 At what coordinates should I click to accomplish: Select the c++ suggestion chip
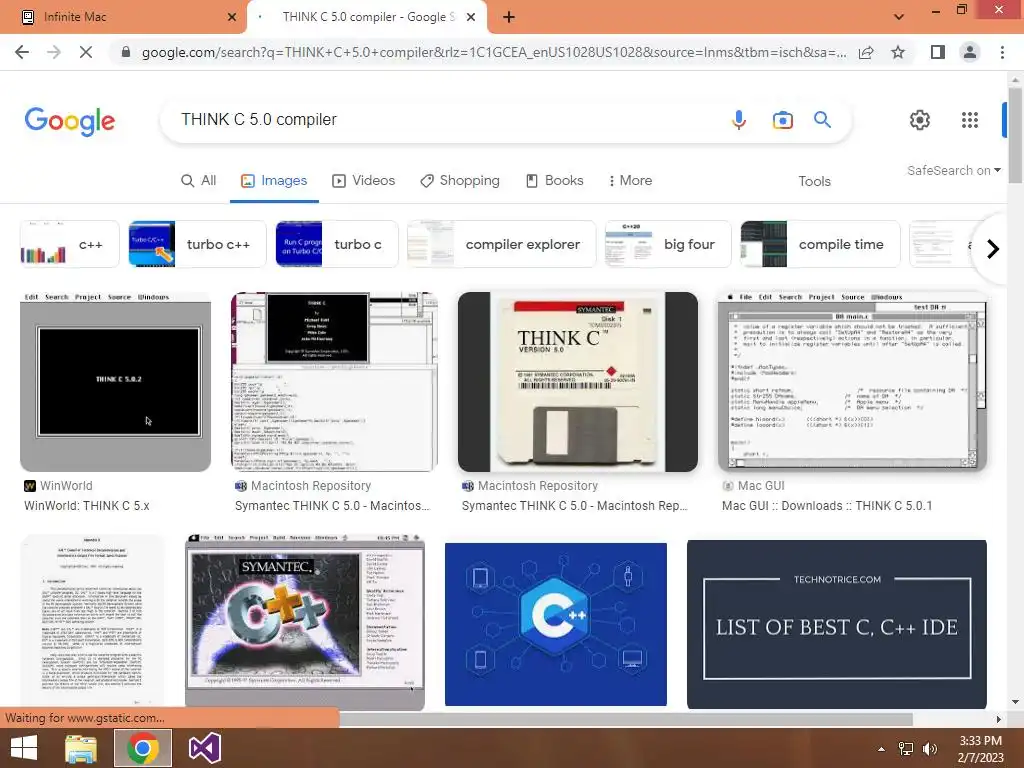coord(70,244)
